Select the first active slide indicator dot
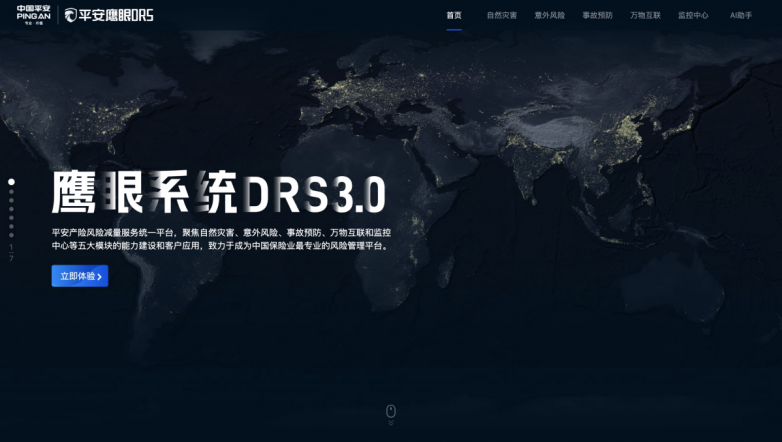 pos(12,182)
